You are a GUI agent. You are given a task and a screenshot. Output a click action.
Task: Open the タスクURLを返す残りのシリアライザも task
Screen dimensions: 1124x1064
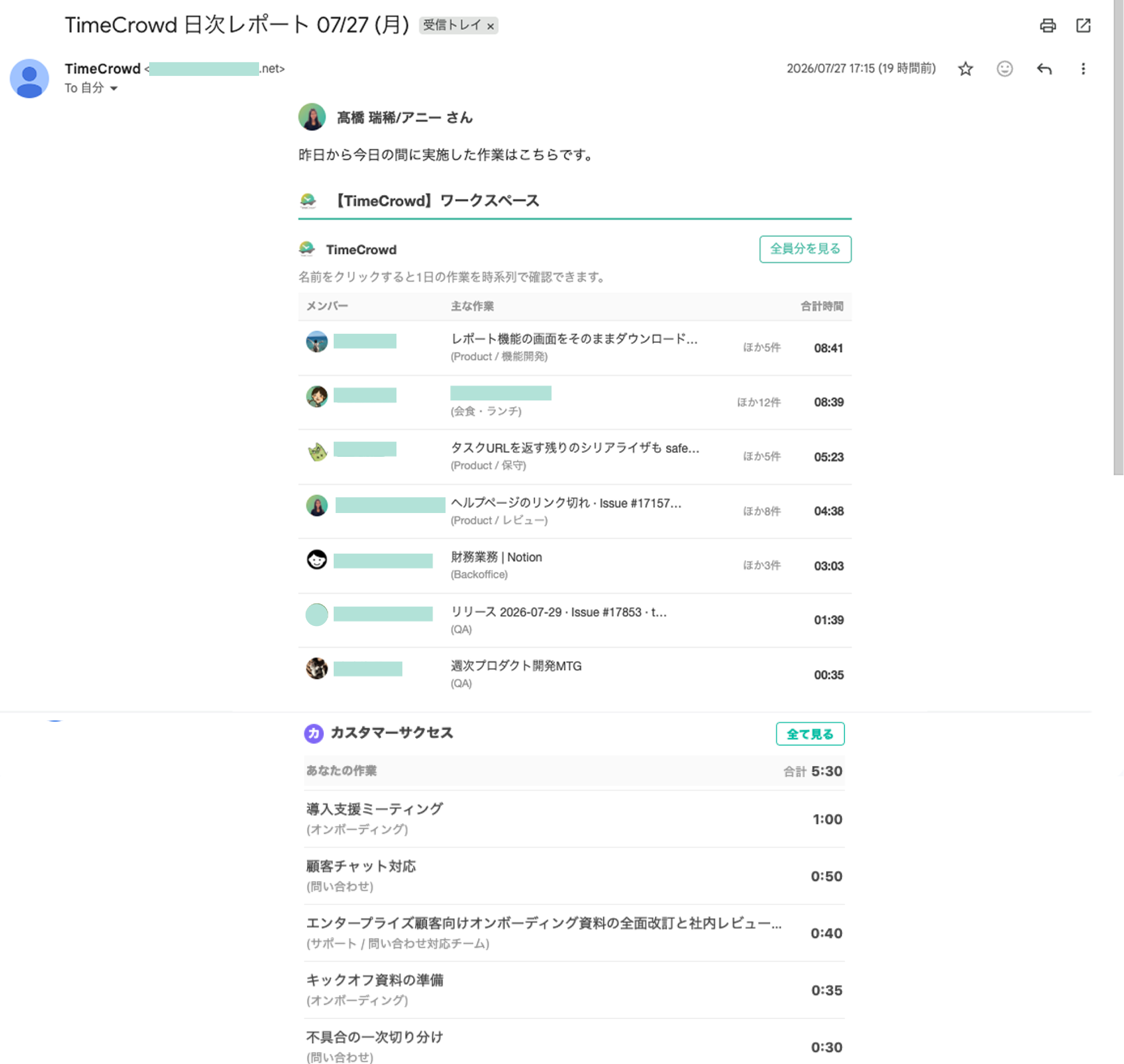[x=574, y=448]
